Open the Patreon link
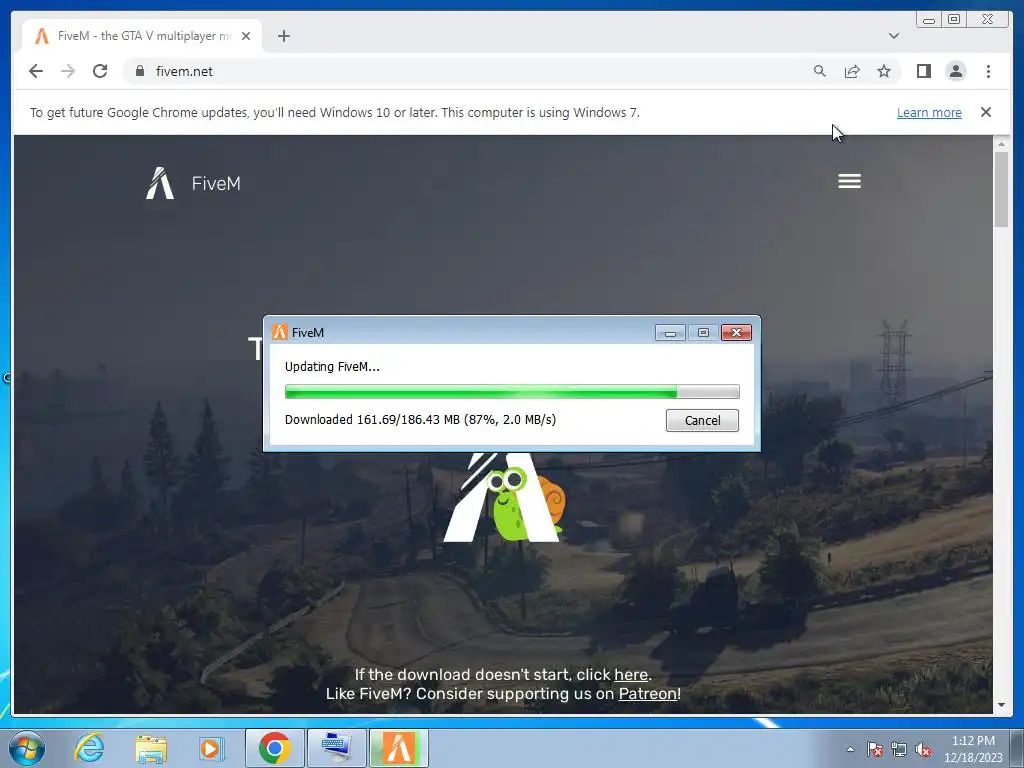Screen dimensions: 1024x768 [647, 694]
